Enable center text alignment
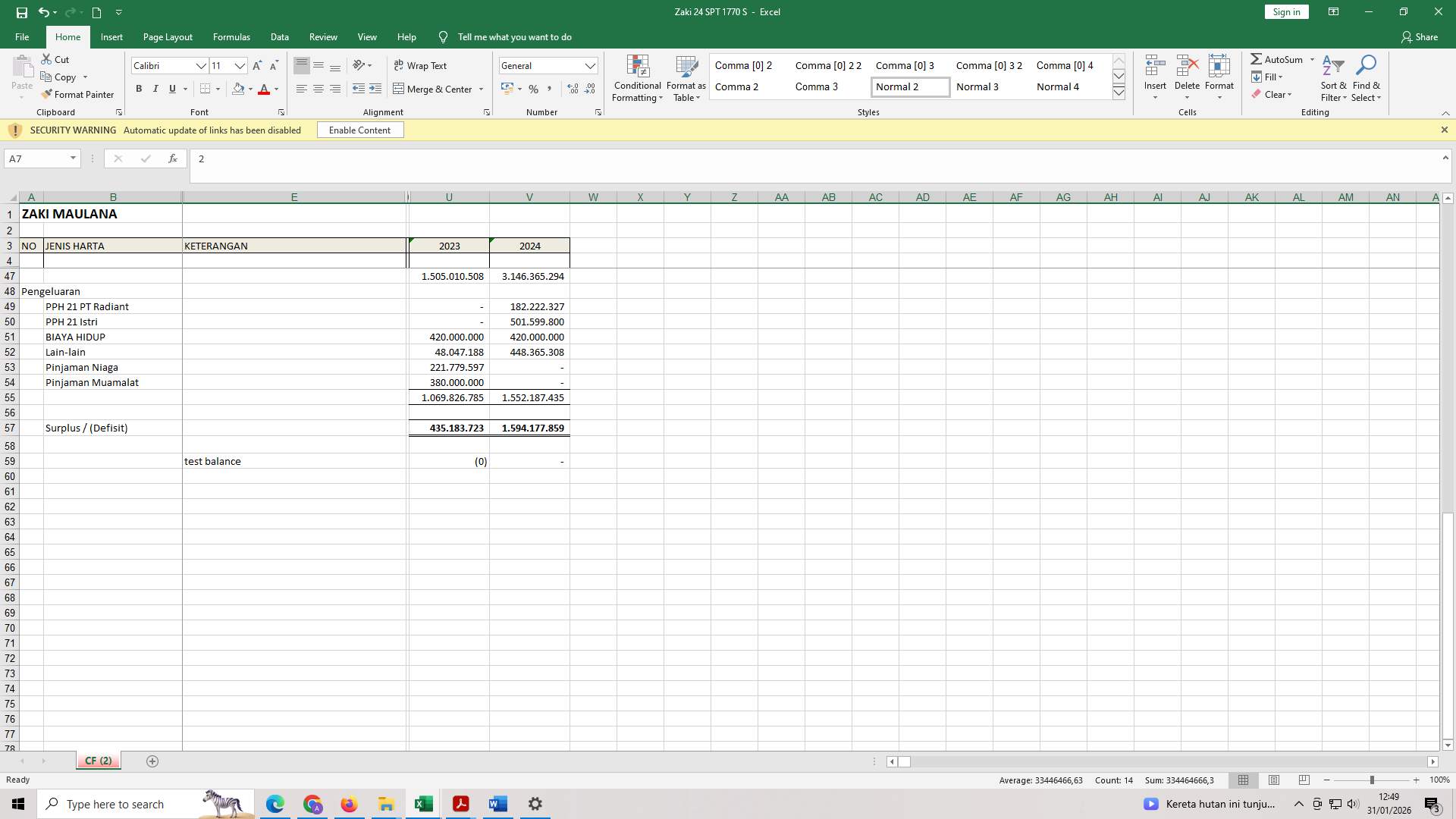1456x819 pixels. pos(318,89)
